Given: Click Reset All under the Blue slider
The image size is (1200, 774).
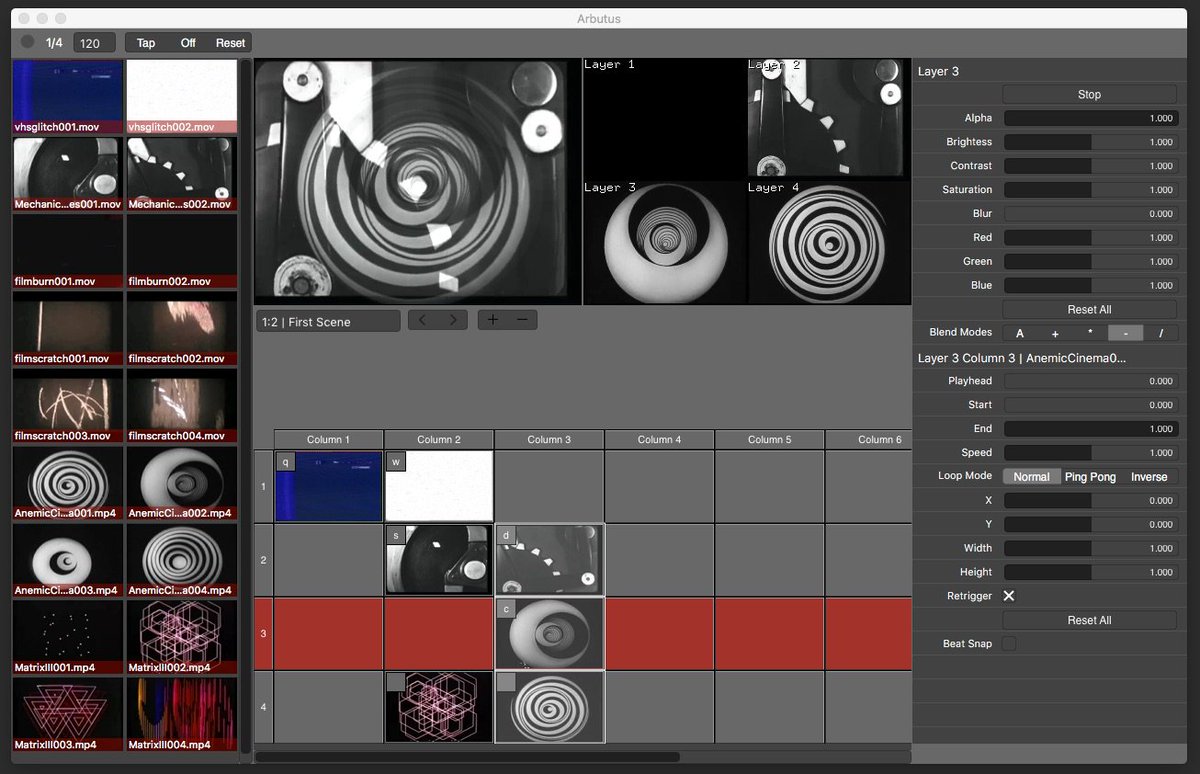Looking at the screenshot, I should click(x=1090, y=310).
